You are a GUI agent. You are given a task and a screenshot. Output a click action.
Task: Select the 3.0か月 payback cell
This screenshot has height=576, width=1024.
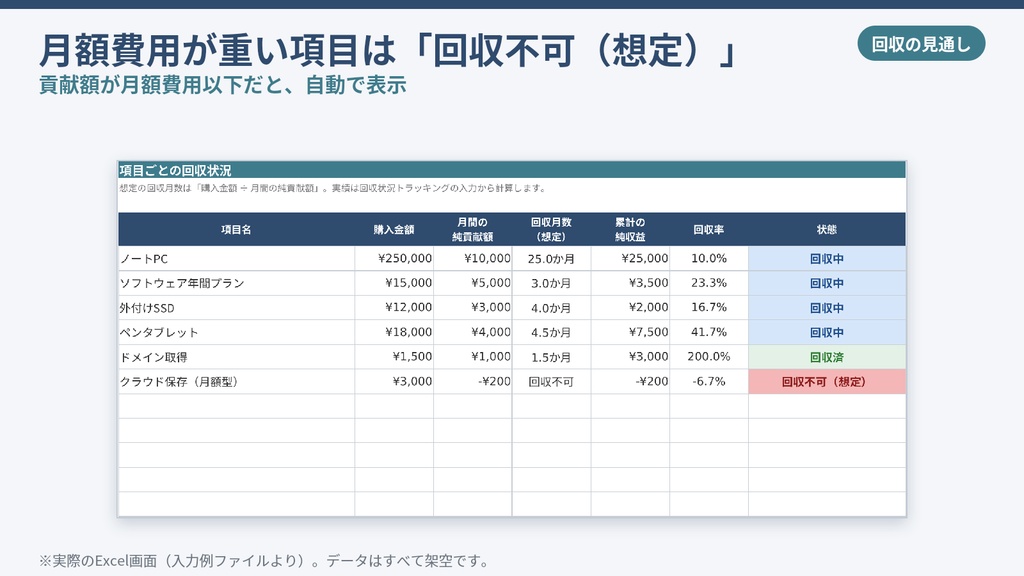click(x=551, y=283)
